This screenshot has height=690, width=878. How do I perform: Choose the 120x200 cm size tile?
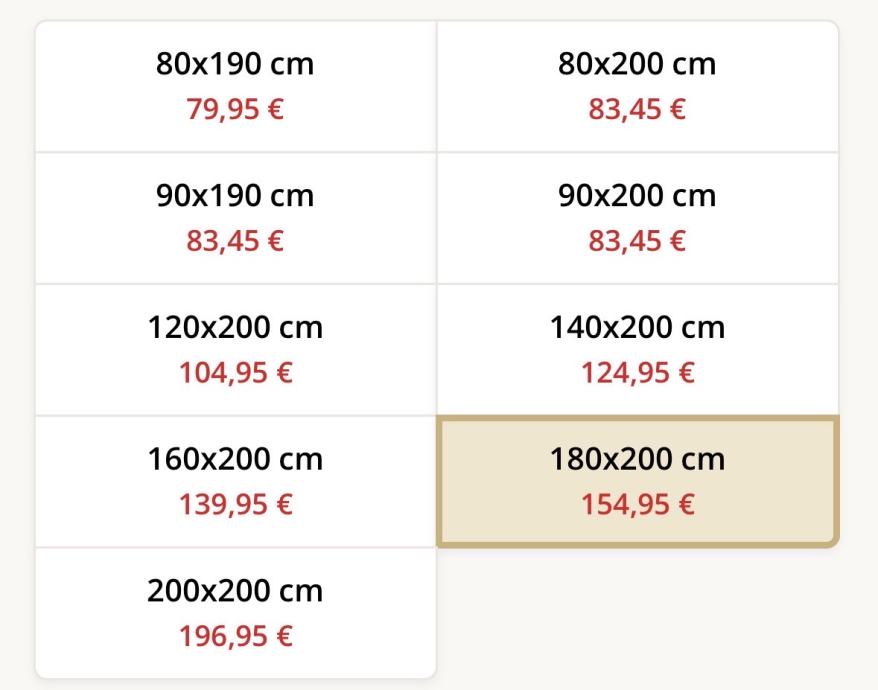pos(235,350)
